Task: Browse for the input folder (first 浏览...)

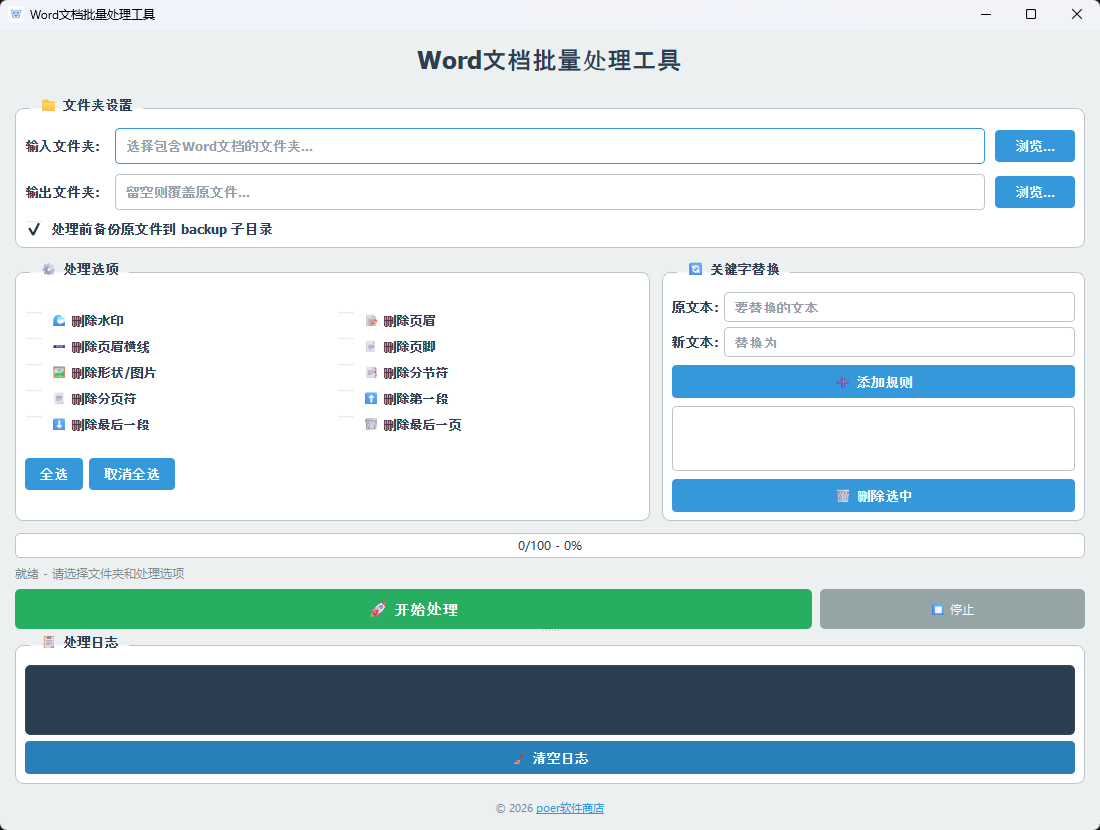Action: [1035, 146]
